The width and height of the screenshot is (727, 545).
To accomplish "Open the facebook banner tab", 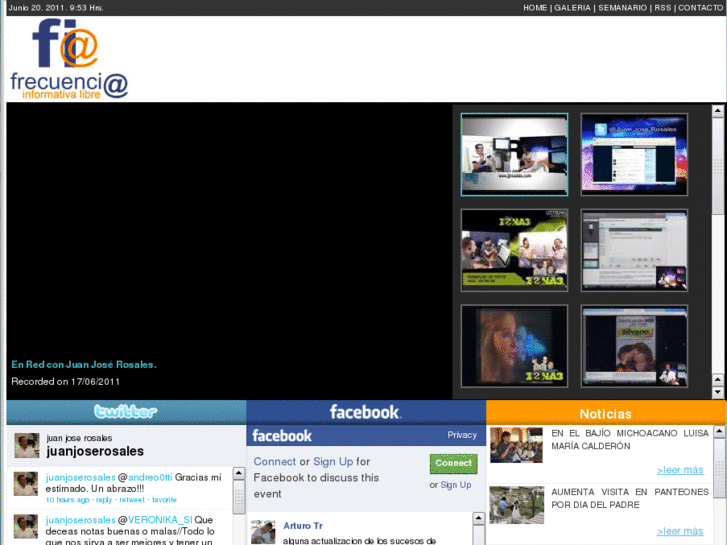I will point(366,412).
